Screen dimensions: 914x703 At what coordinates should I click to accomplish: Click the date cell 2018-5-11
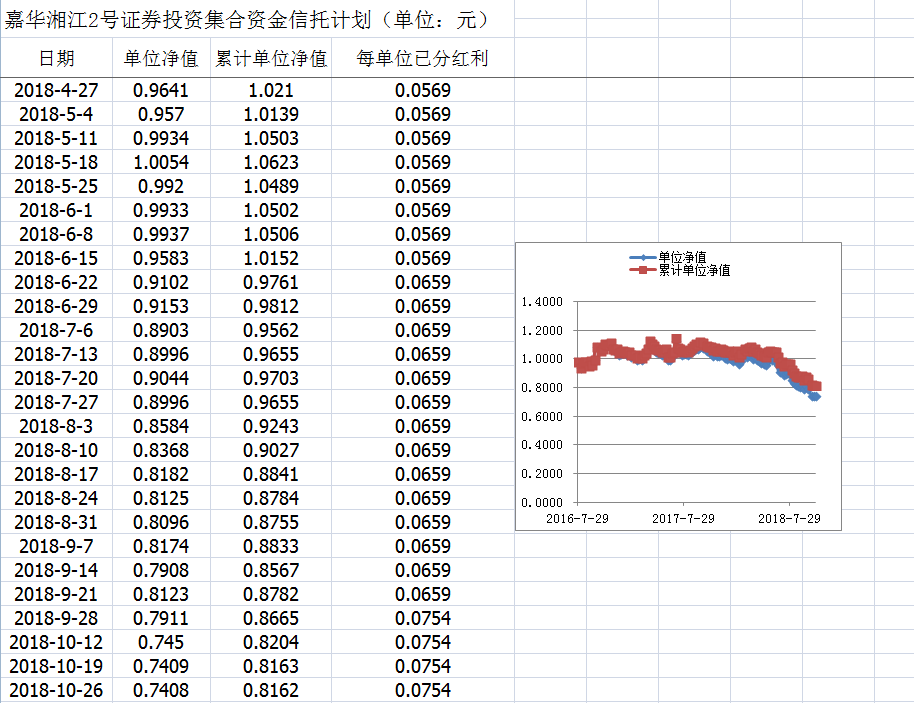(57, 138)
